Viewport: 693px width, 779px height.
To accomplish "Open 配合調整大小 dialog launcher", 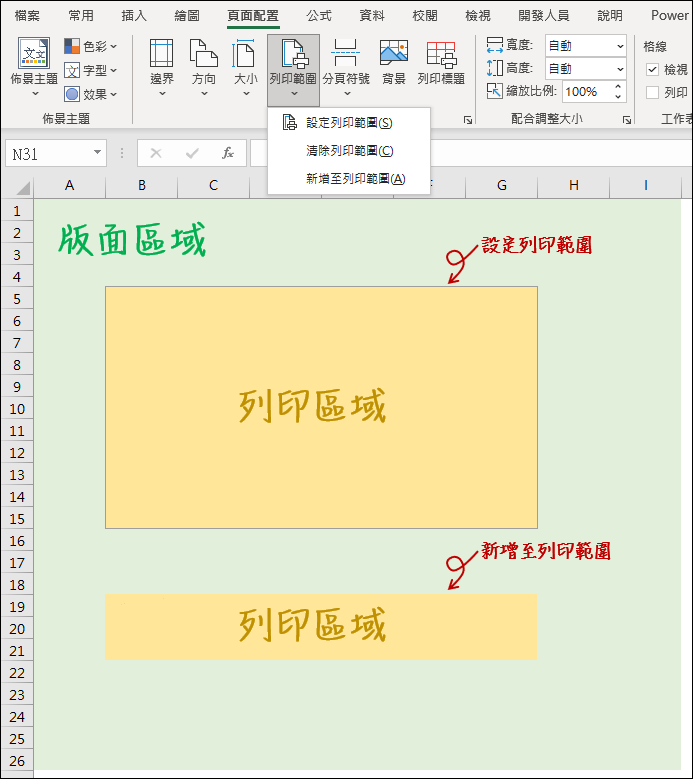I will click(x=627, y=120).
